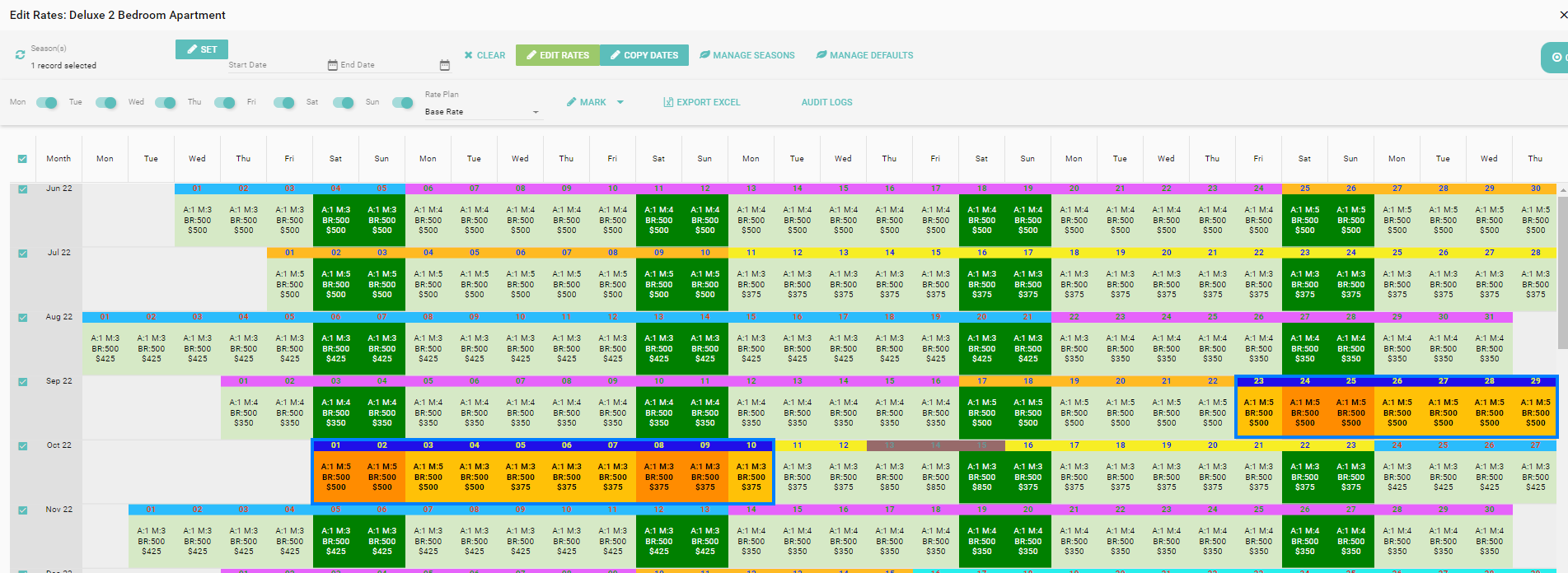Open the Start Date calendar picker icon

332,65
